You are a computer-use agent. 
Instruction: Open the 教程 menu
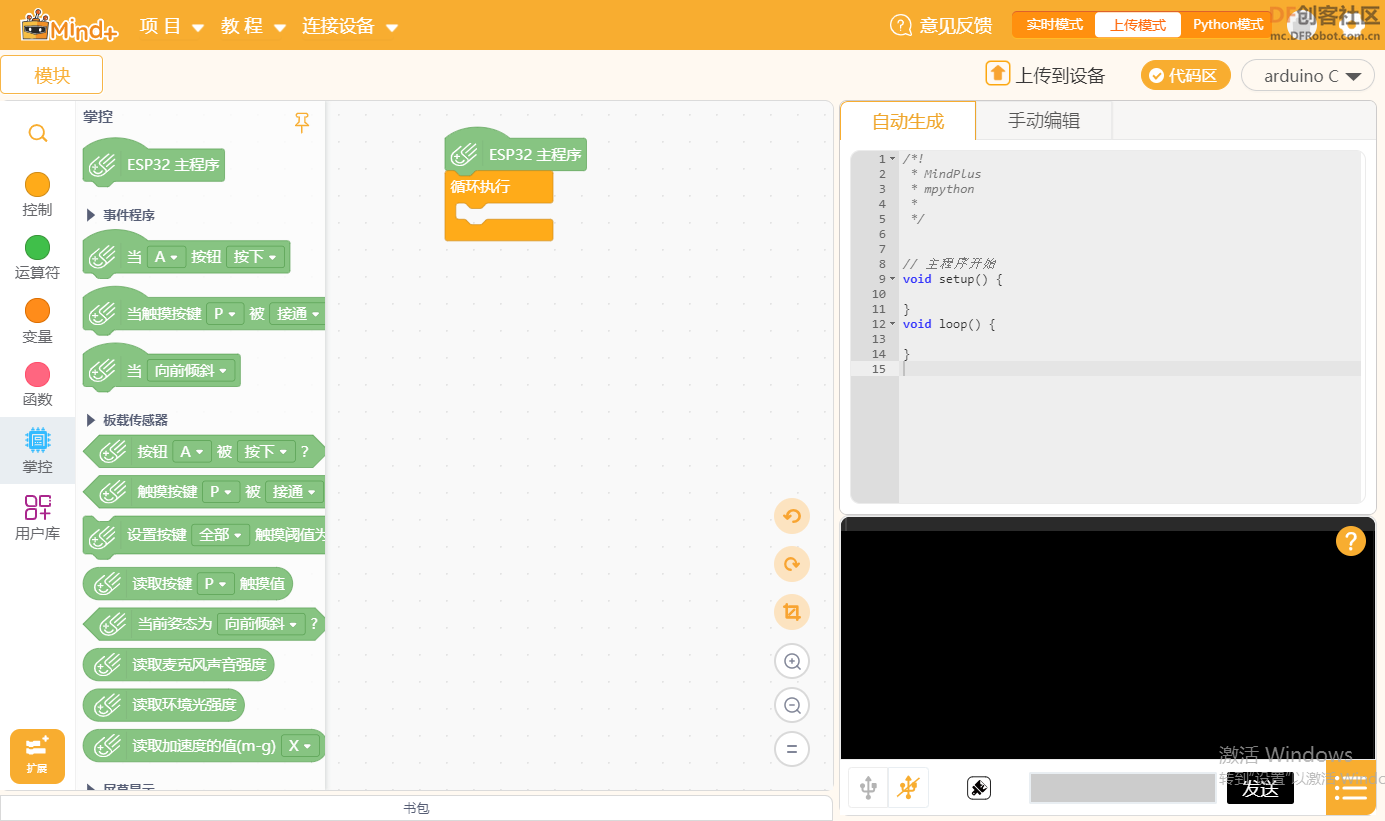[x=254, y=26]
